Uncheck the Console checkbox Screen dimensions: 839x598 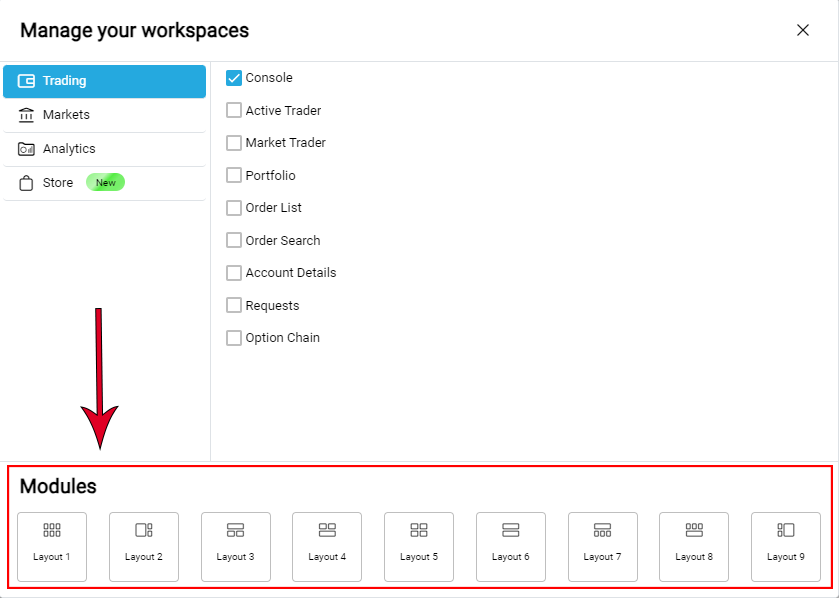coord(233,77)
